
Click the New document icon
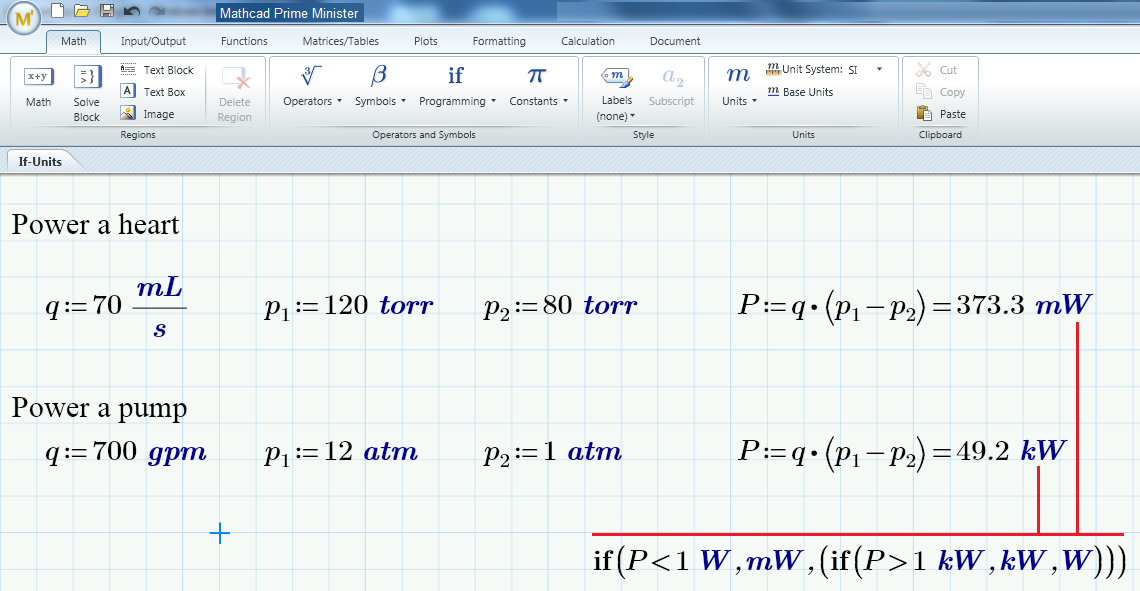(57, 10)
